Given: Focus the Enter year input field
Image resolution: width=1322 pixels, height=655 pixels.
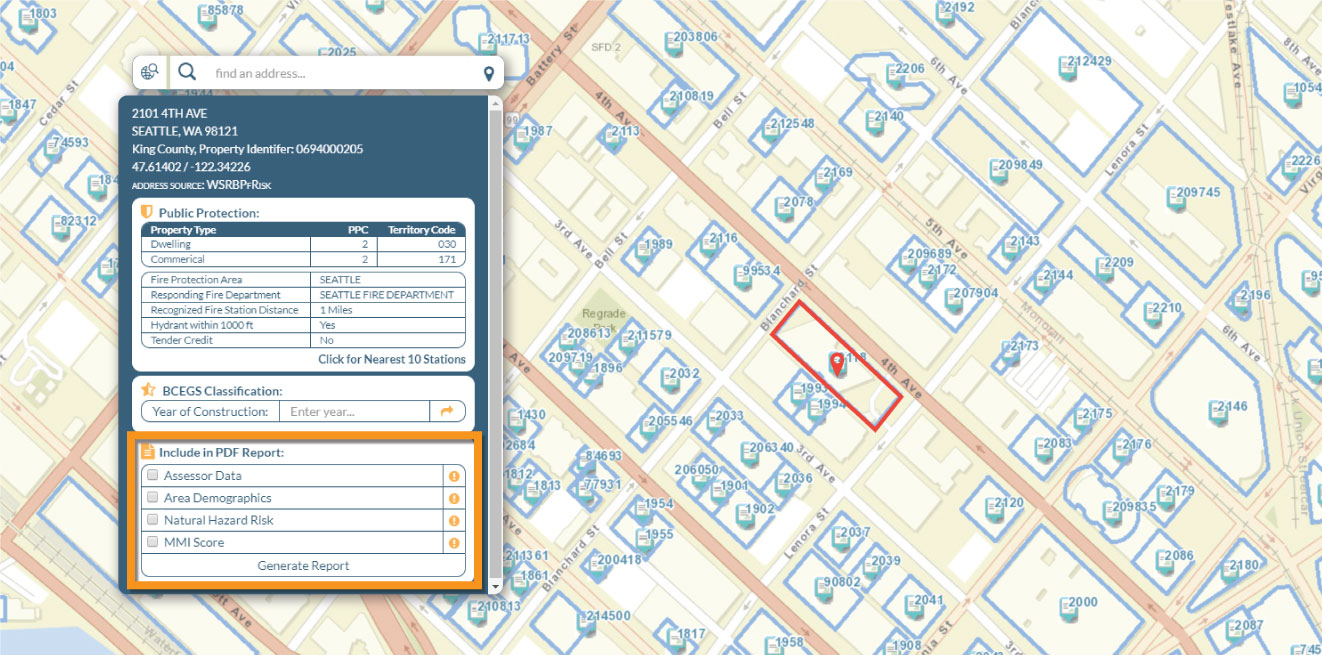Looking at the screenshot, I should pos(354,411).
